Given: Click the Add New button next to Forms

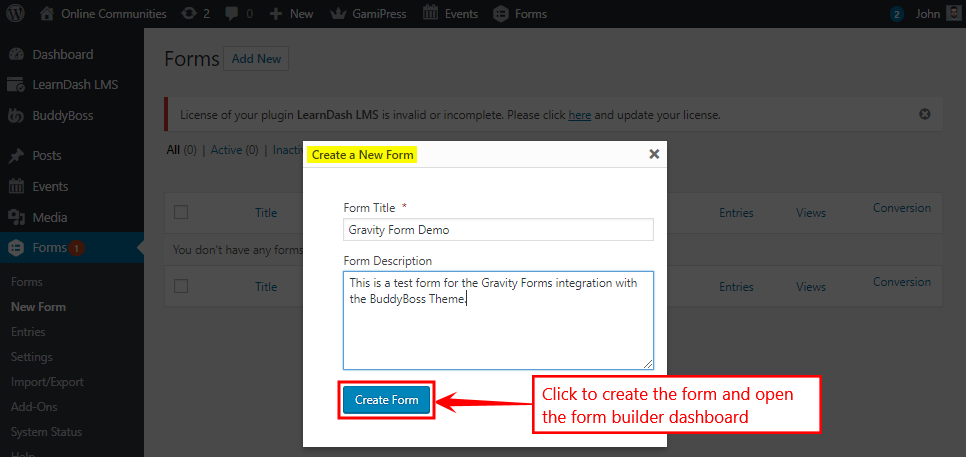Looking at the screenshot, I should (256, 59).
